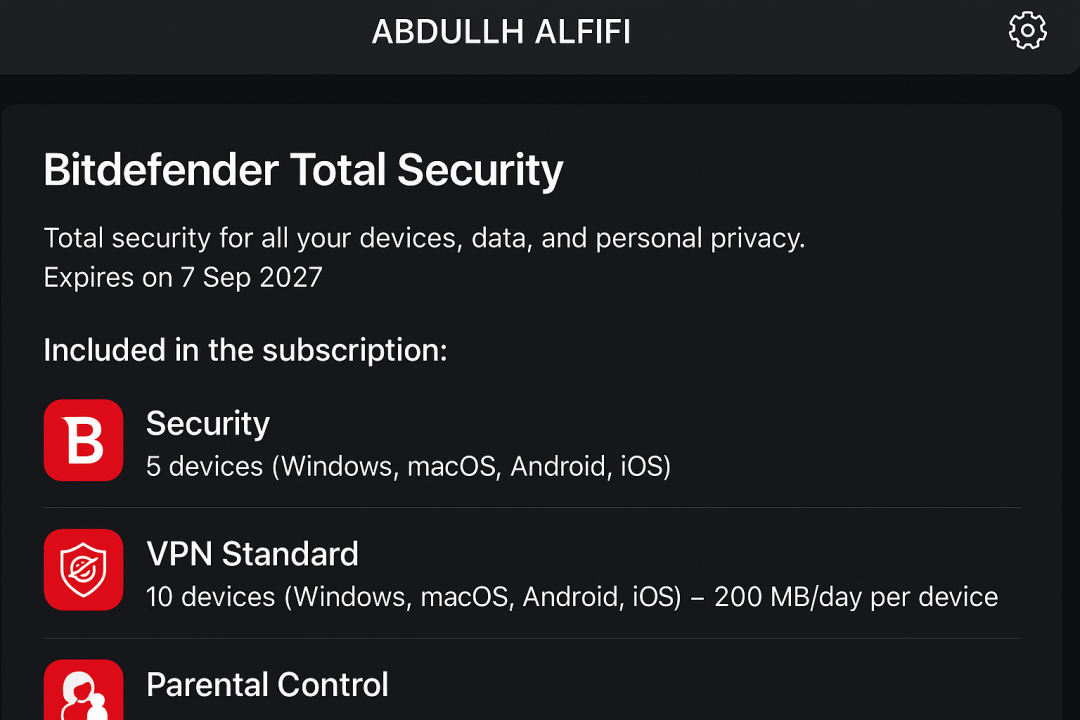The width and height of the screenshot is (1080, 720).
Task: Click the VPN 10 devices 200 MB/day description
Action: [x=572, y=597]
